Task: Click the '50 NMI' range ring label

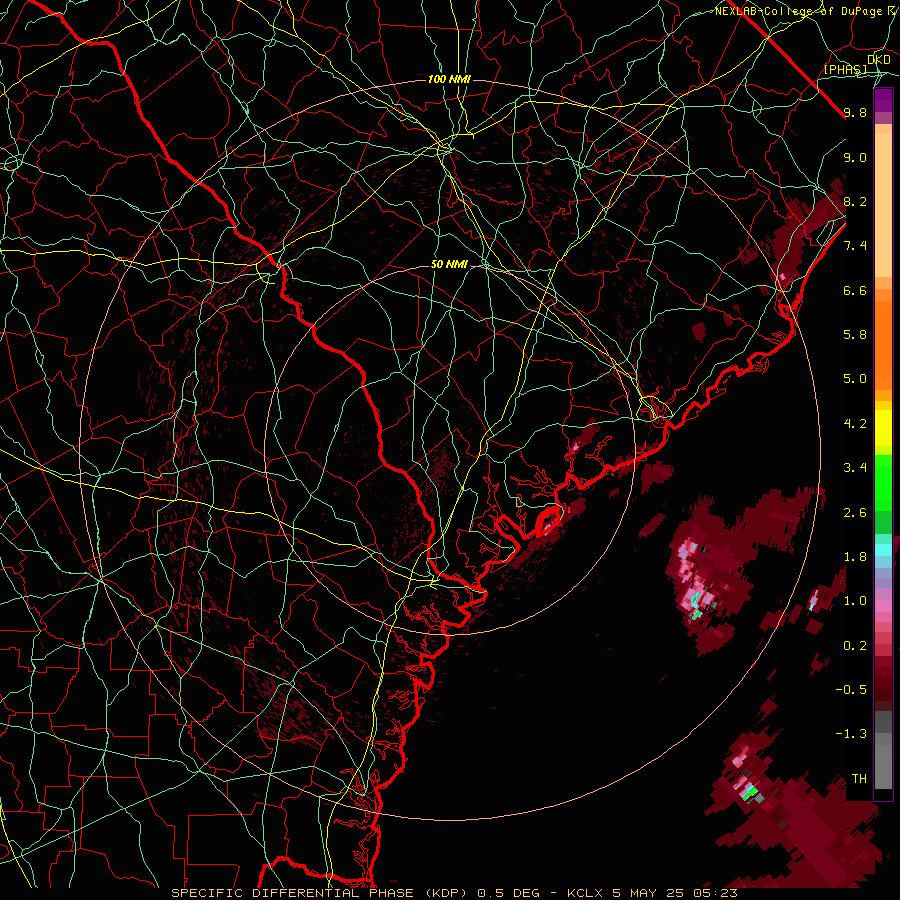Action: pos(449,264)
